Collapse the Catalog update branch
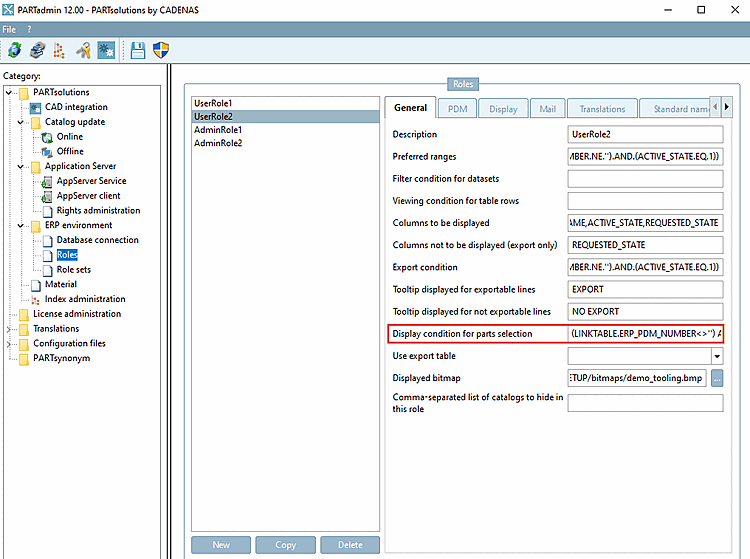The width and height of the screenshot is (750, 559). coord(21,122)
